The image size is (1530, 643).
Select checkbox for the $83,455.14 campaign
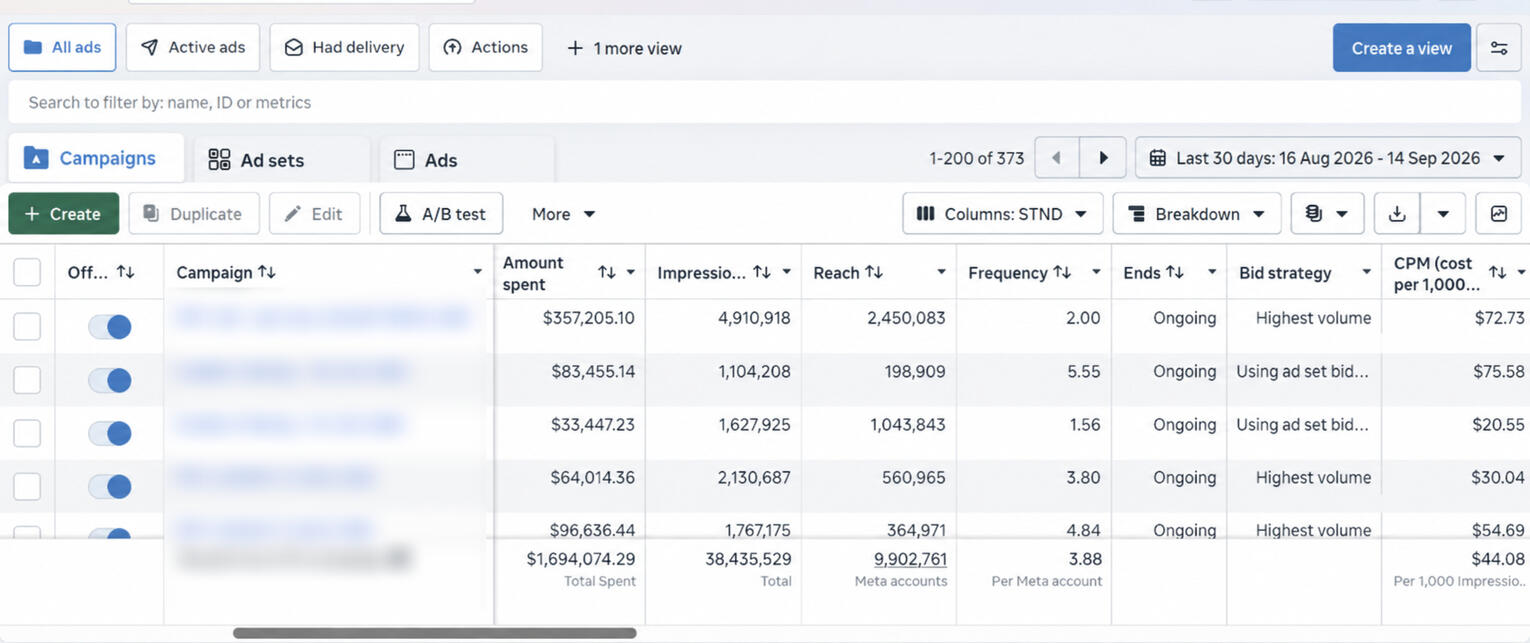coord(27,380)
